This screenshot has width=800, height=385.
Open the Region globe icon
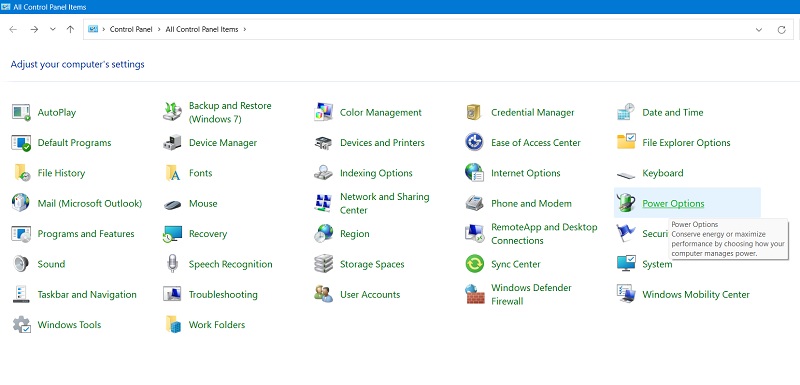(x=323, y=234)
